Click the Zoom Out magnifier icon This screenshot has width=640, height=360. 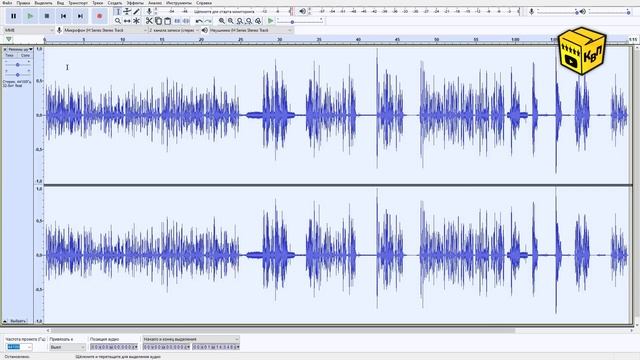coord(231,21)
